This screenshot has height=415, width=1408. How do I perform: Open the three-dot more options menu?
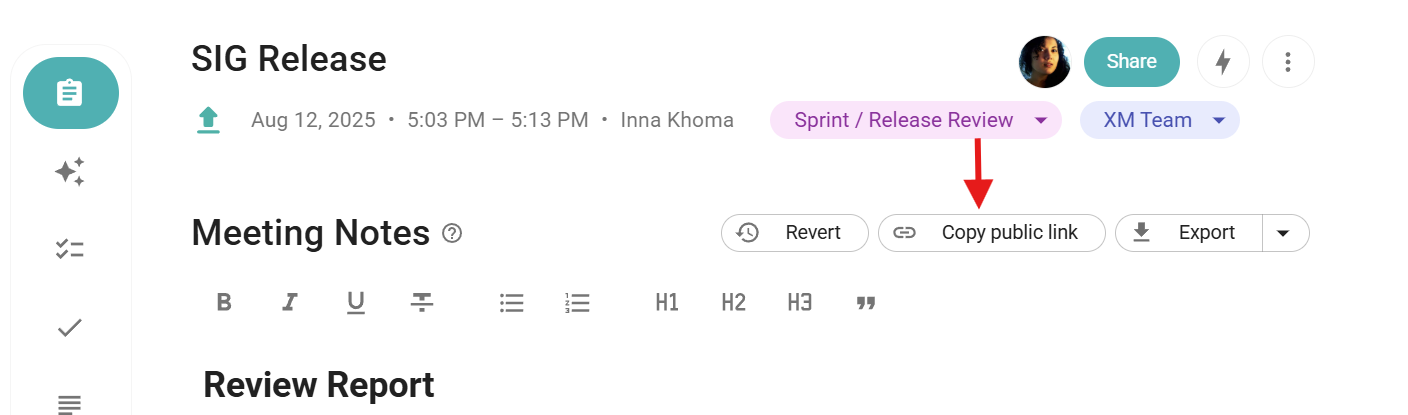coord(1288,62)
